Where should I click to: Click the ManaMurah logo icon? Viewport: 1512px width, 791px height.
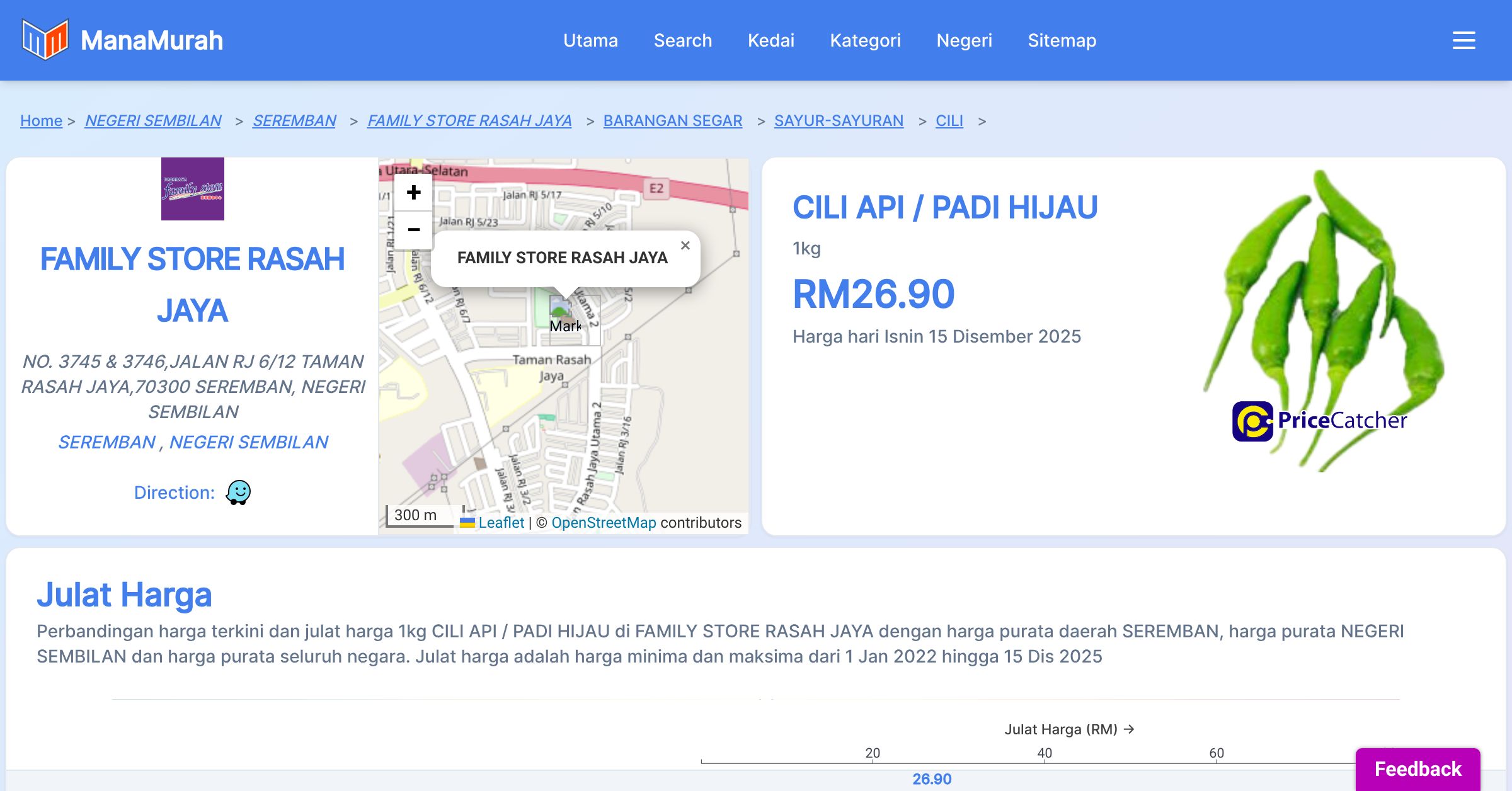(x=45, y=40)
